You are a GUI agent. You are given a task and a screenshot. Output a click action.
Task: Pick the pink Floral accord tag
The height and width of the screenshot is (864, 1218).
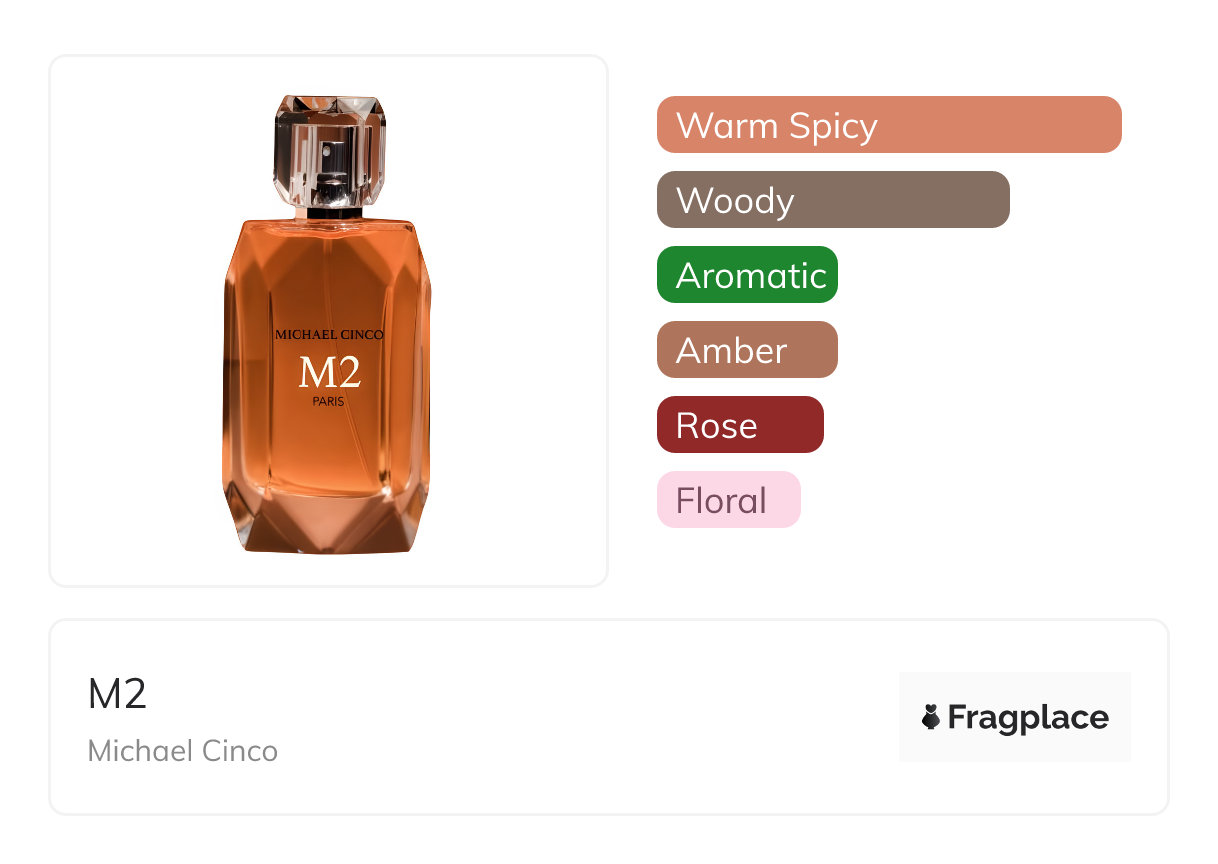728,500
